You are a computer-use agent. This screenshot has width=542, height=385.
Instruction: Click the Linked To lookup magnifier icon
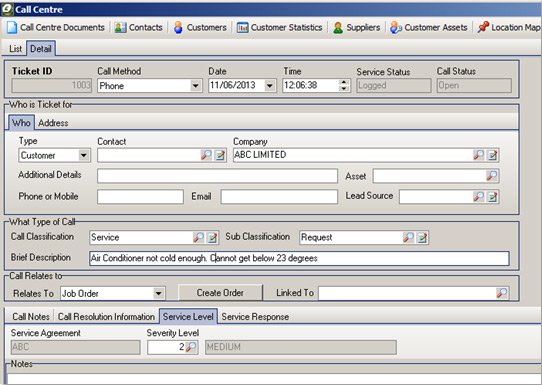click(x=502, y=293)
